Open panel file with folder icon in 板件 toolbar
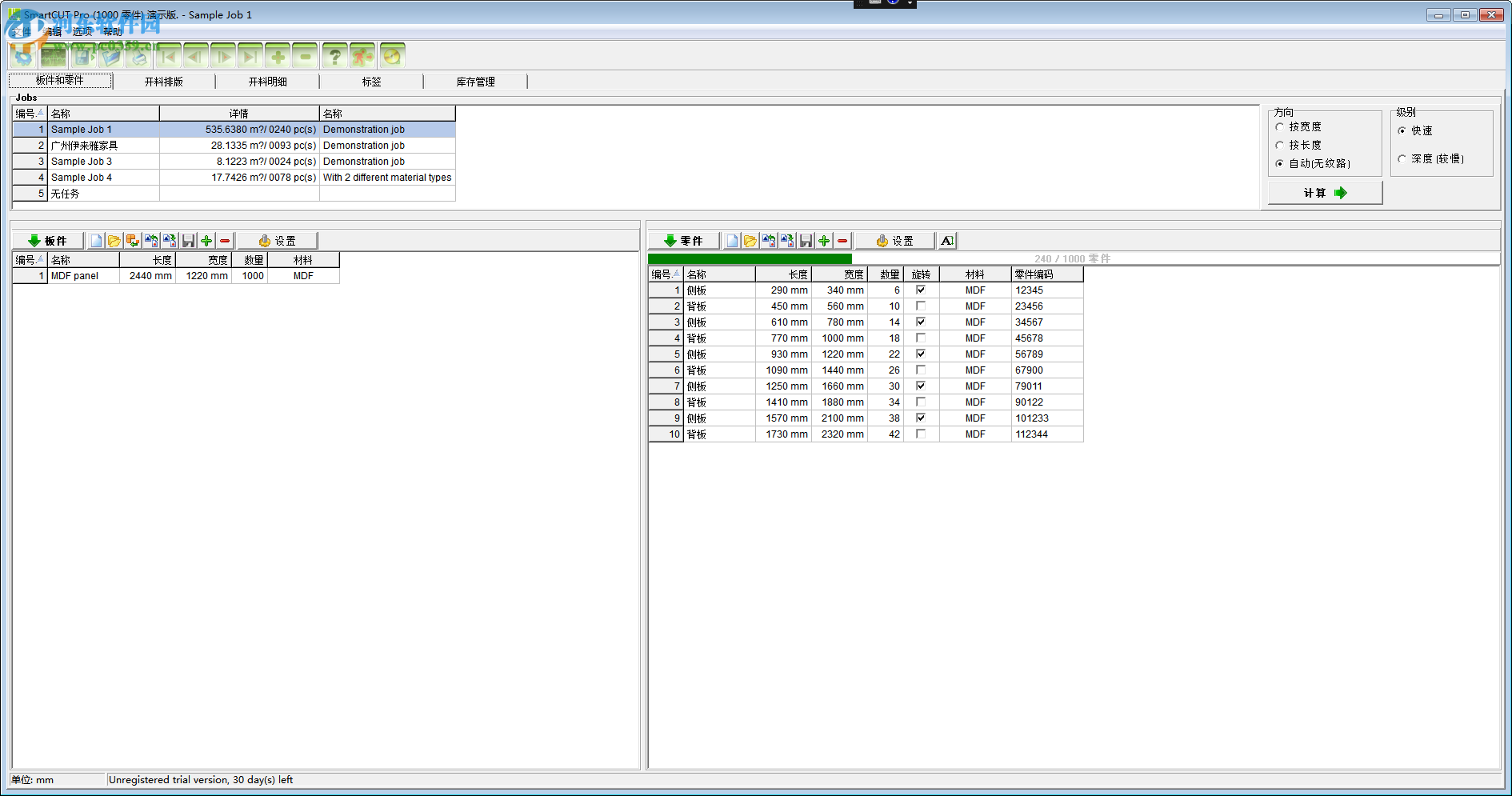Image resolution: width=1512 pixels, height=796 pixels. pyautogui.click(x=114, y=241)
